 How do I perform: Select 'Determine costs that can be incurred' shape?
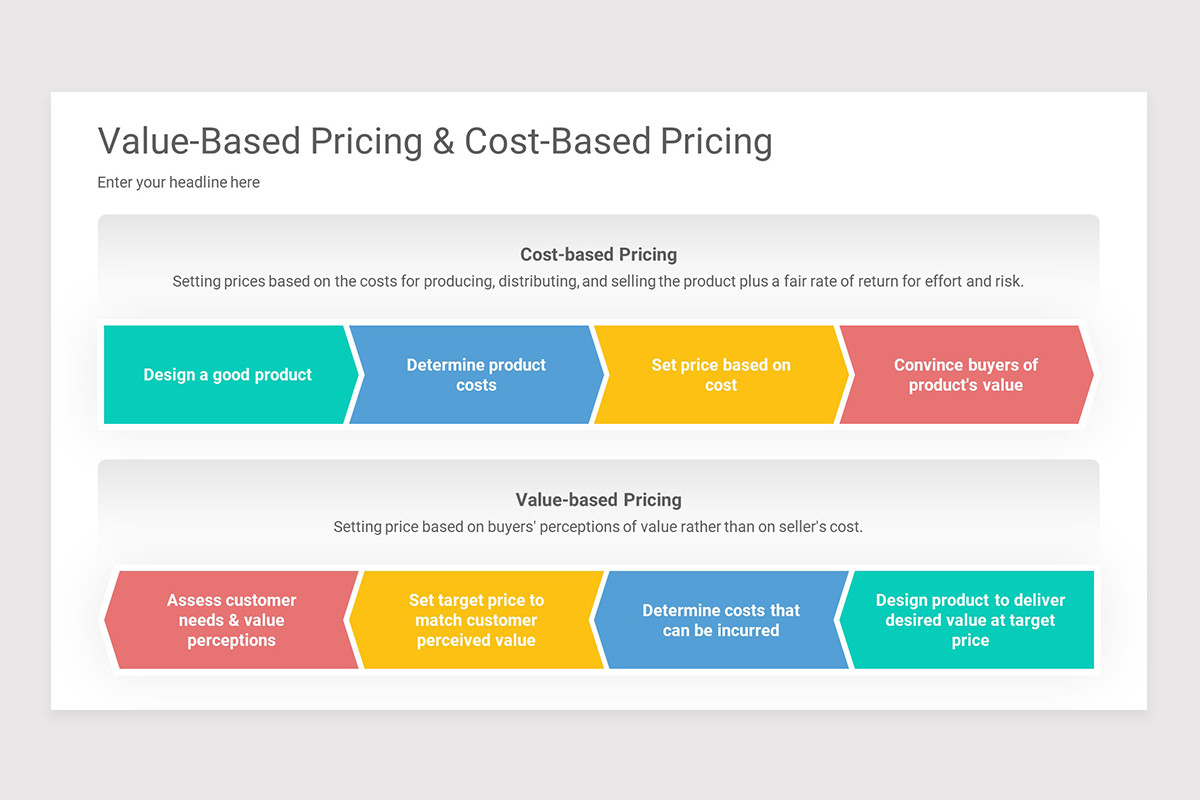point(721,620)
